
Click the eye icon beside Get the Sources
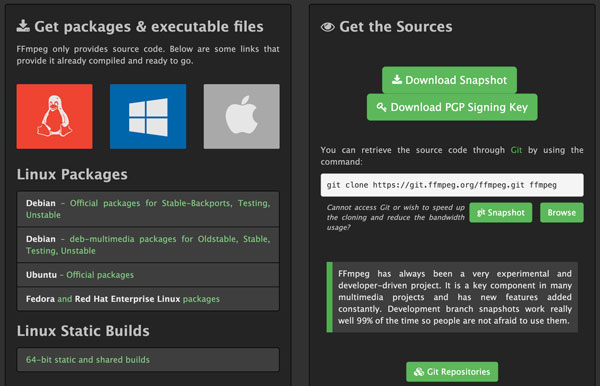[x=328, y=27]
